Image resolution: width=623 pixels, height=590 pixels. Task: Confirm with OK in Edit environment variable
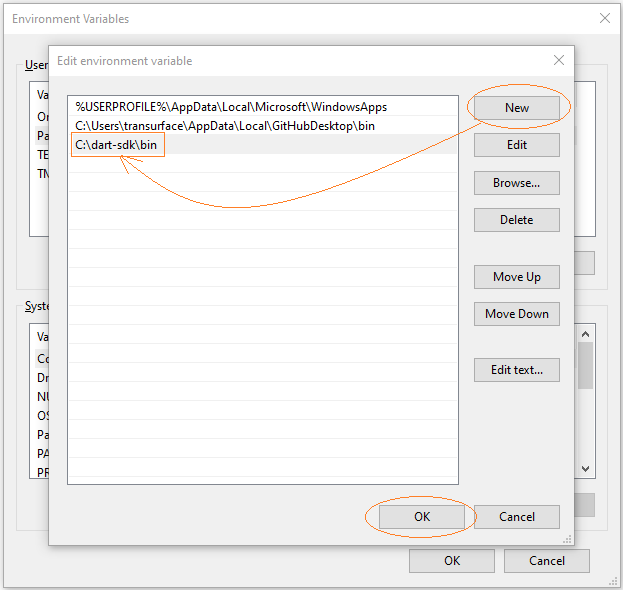click(x=422, y=517)
